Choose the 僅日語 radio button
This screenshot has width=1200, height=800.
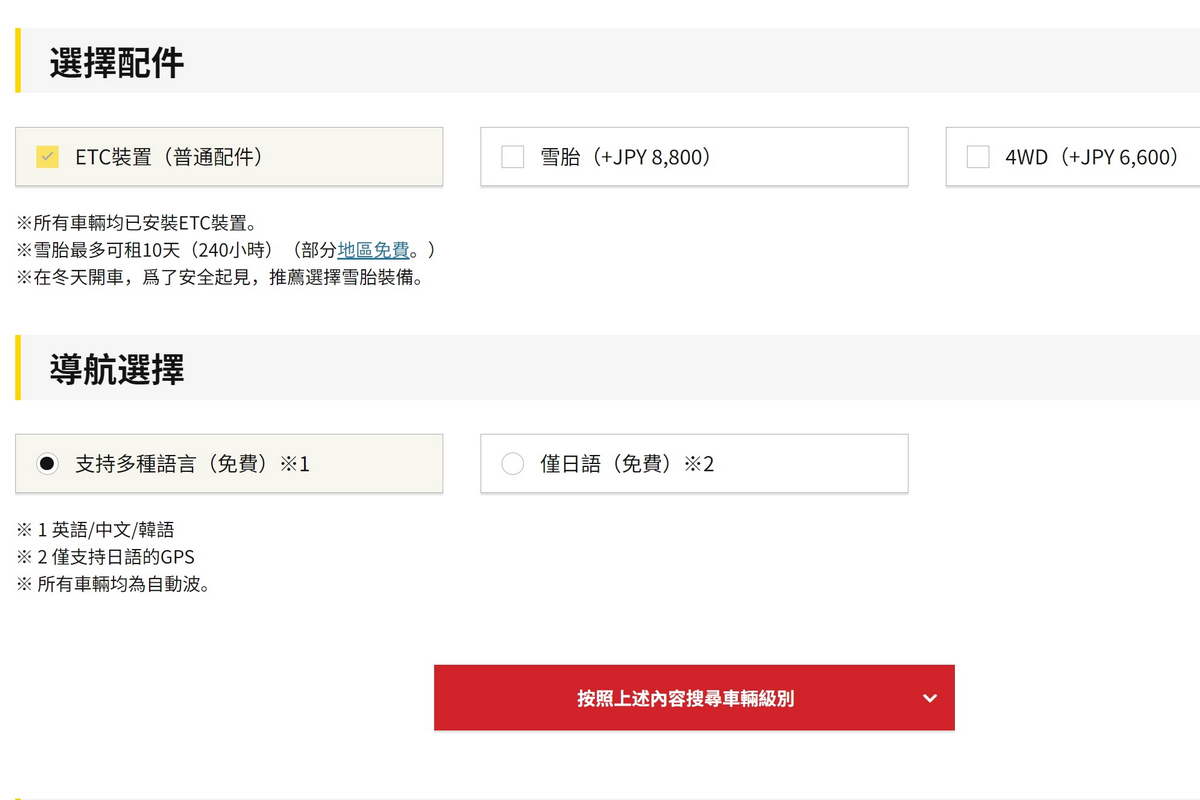(512, 464)
